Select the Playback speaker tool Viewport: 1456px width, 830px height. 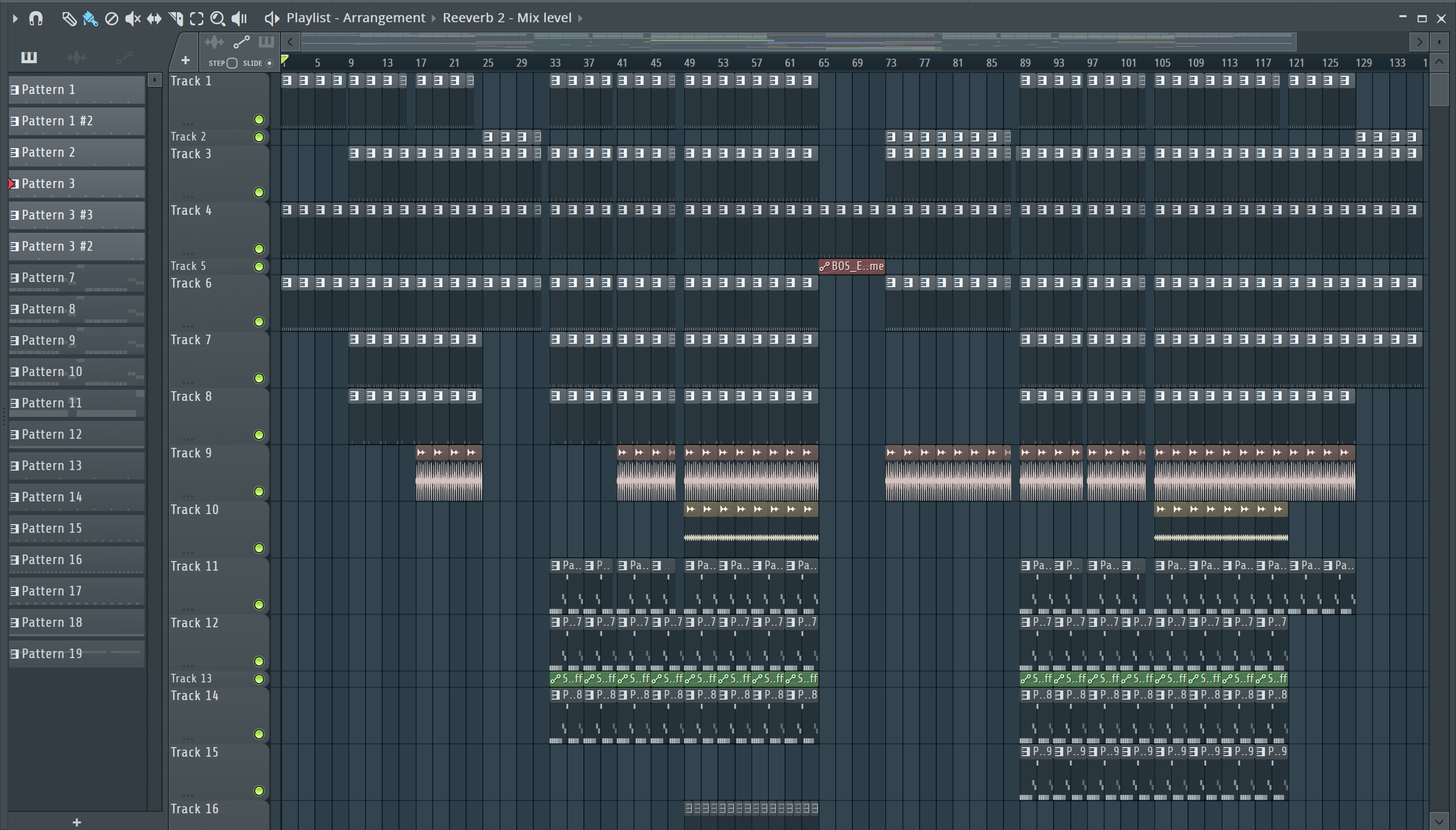(239, 19)
